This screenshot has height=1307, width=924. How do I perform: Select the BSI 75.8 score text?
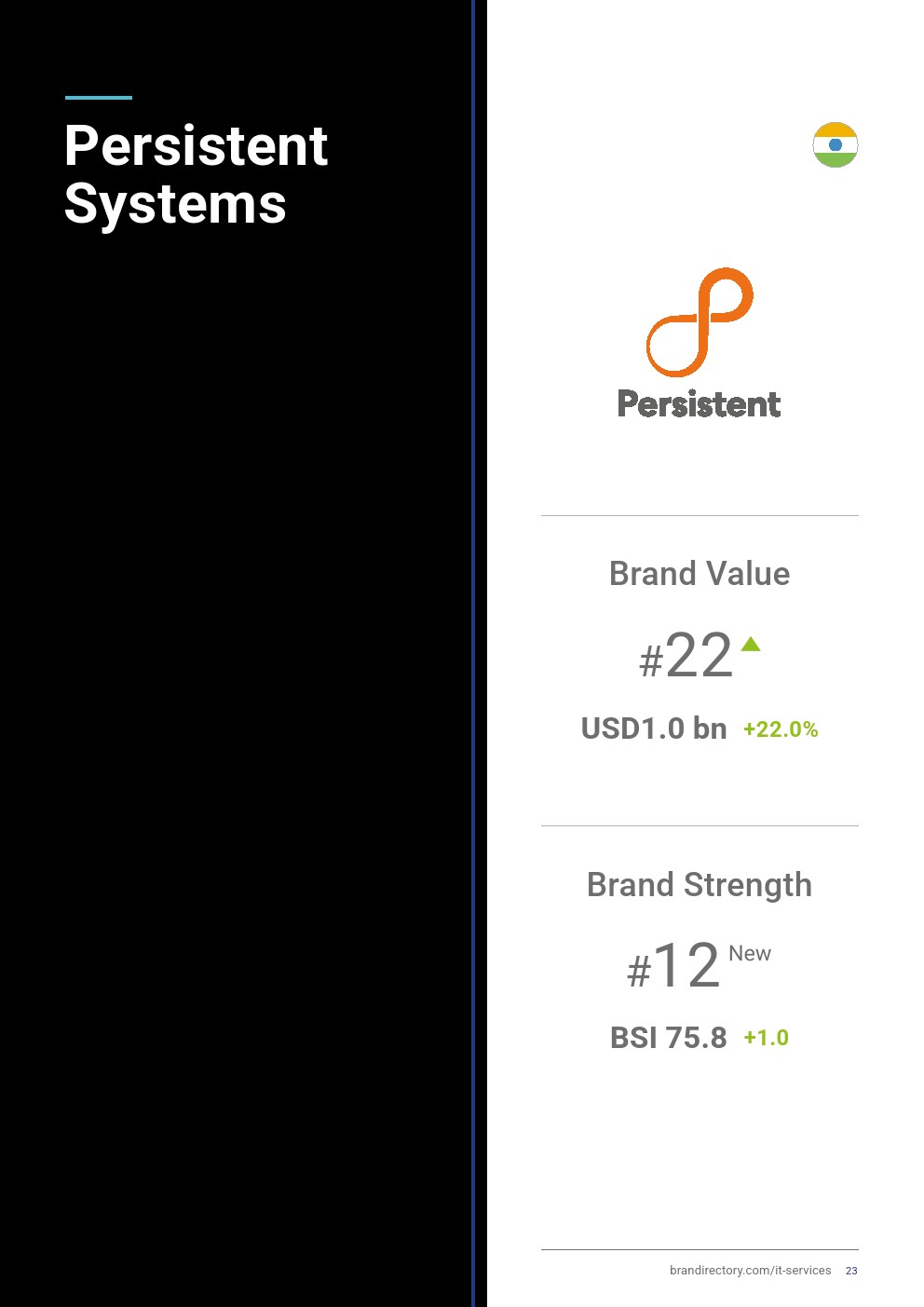[668, 1038]
